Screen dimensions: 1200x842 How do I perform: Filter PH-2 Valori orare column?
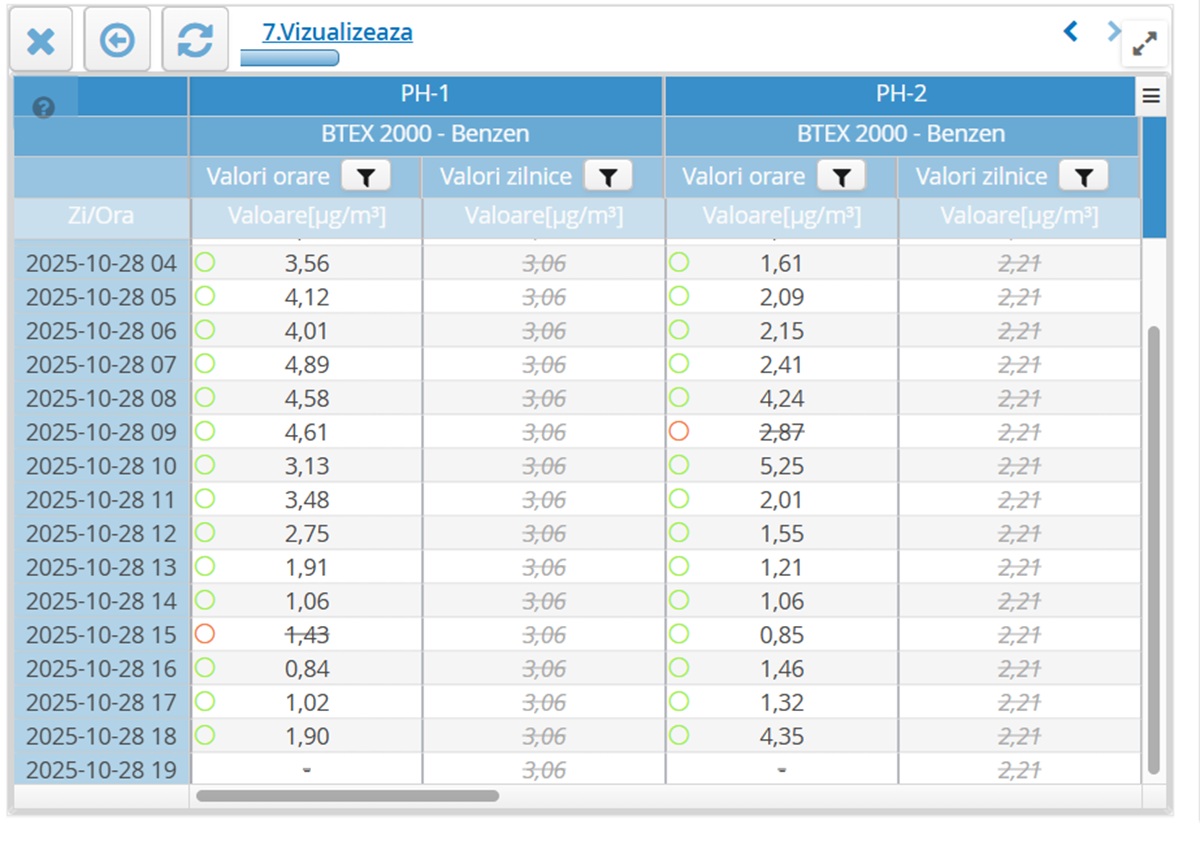[x=841, y=177]
